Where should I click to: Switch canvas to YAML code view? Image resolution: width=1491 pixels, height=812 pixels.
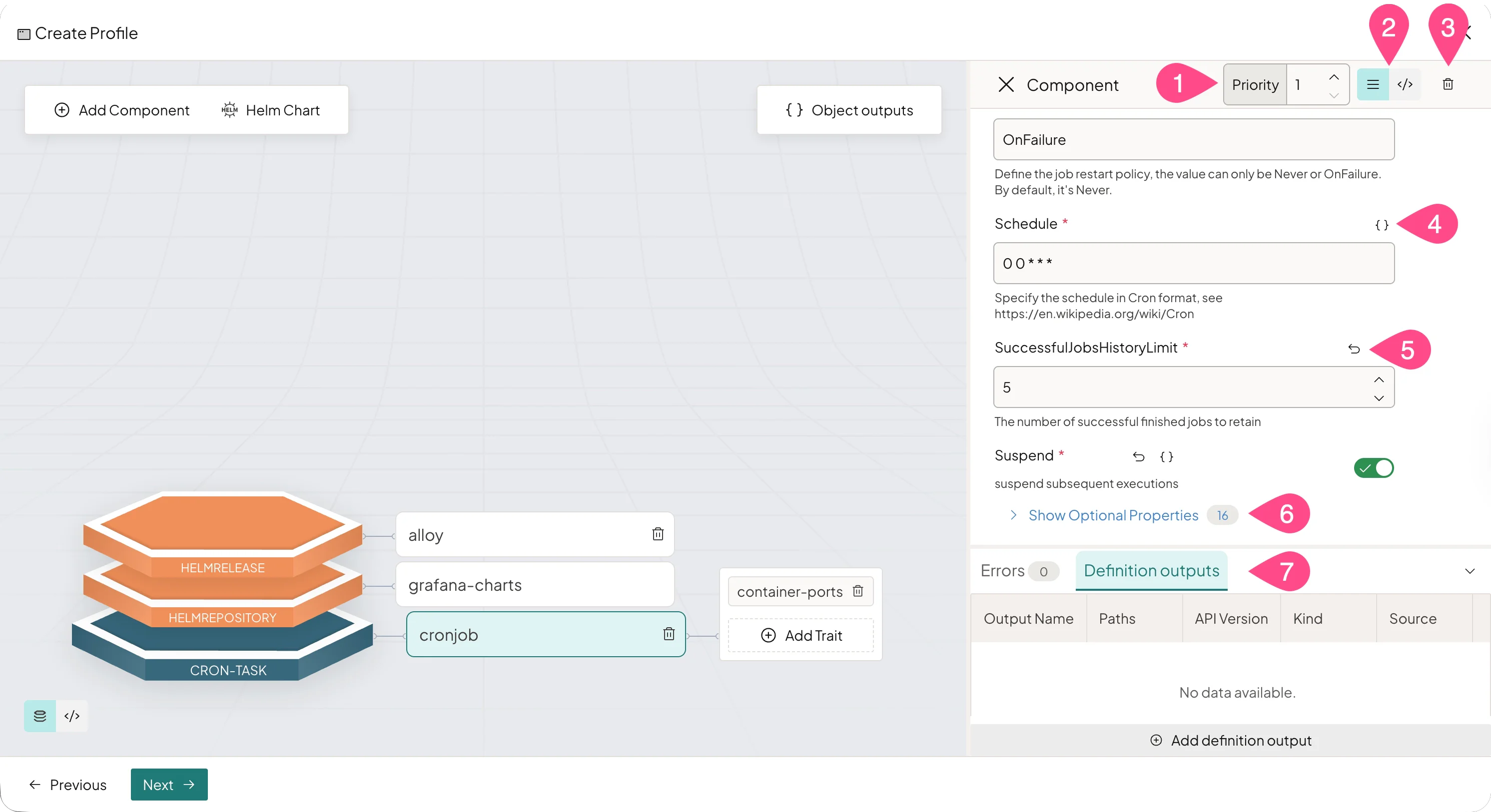click(x=72, y=716)
